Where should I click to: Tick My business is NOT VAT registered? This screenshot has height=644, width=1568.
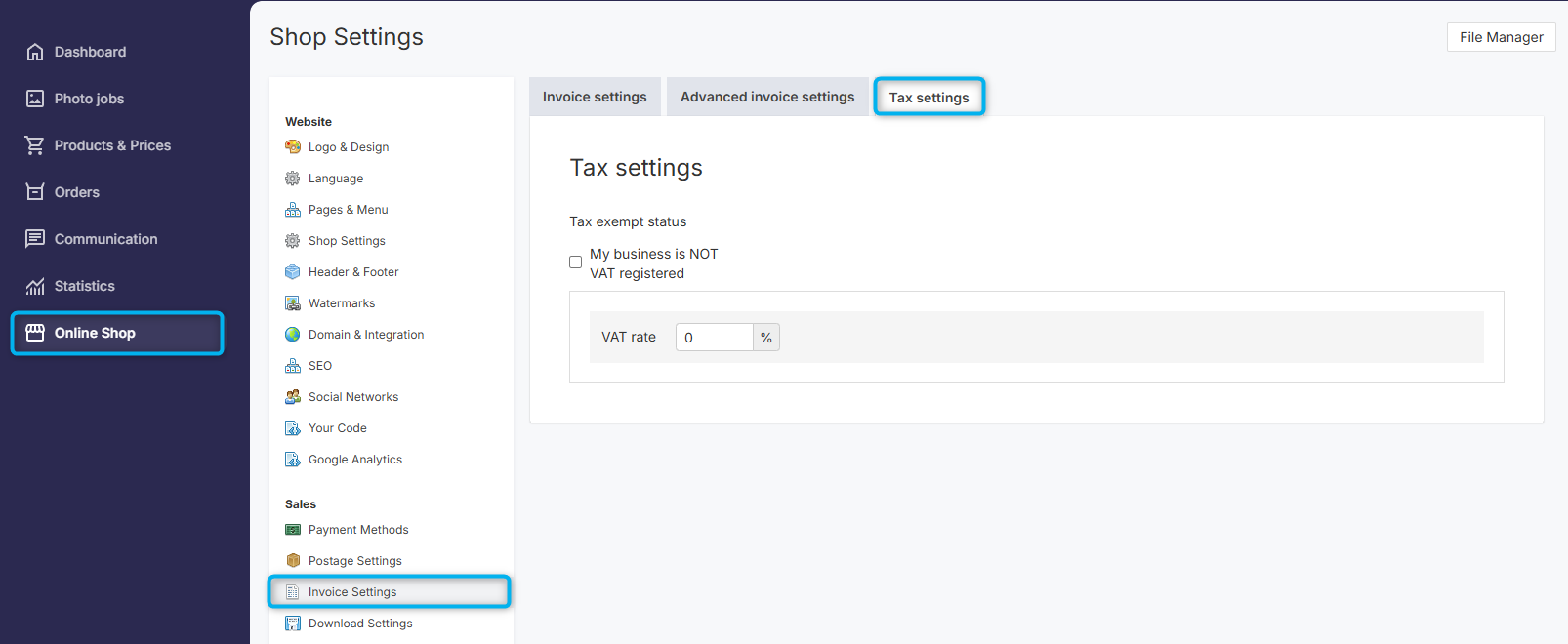click(x=576, y=262)
